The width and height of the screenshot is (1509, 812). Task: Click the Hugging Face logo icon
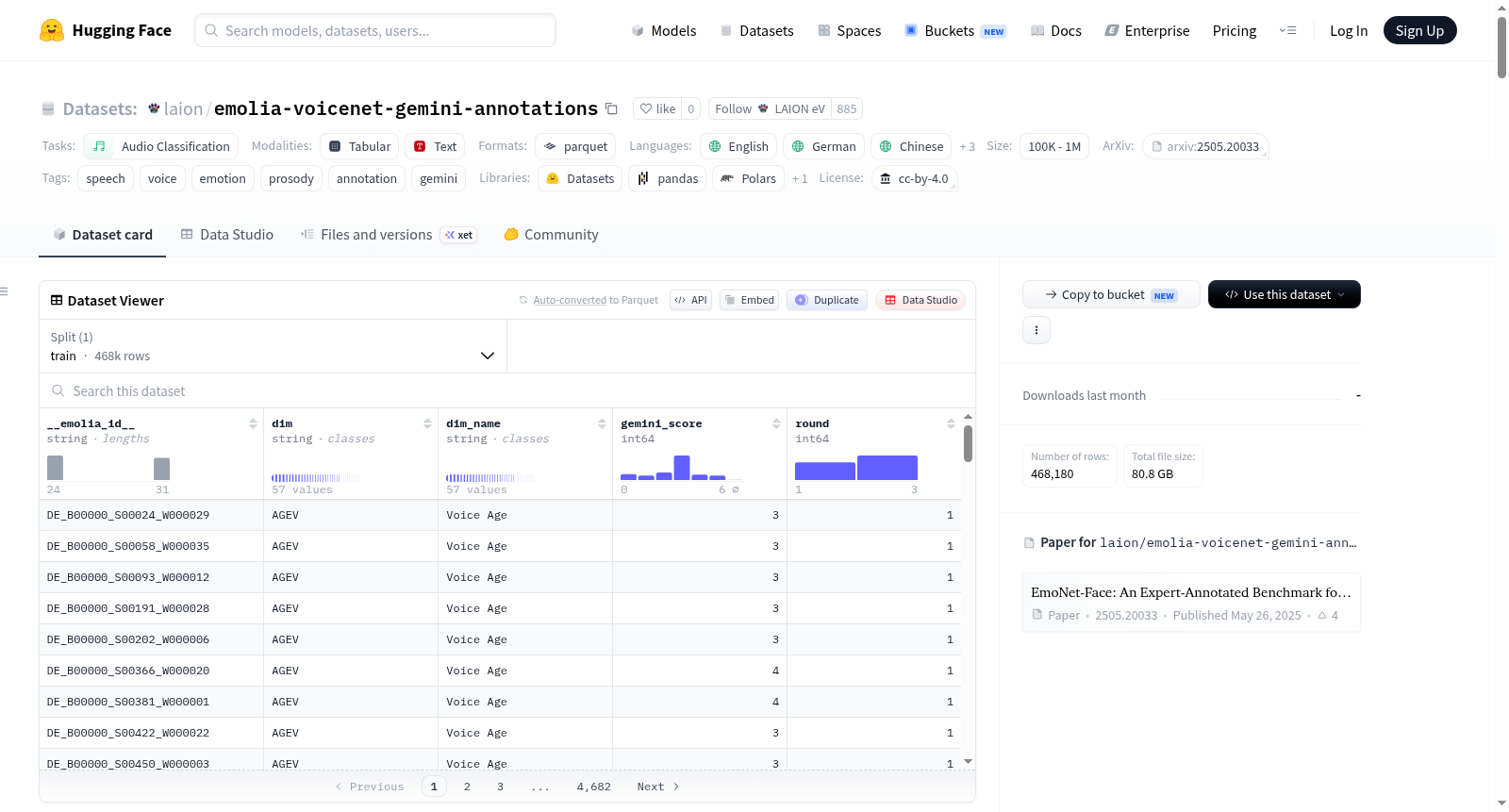[x=52, y=30]
